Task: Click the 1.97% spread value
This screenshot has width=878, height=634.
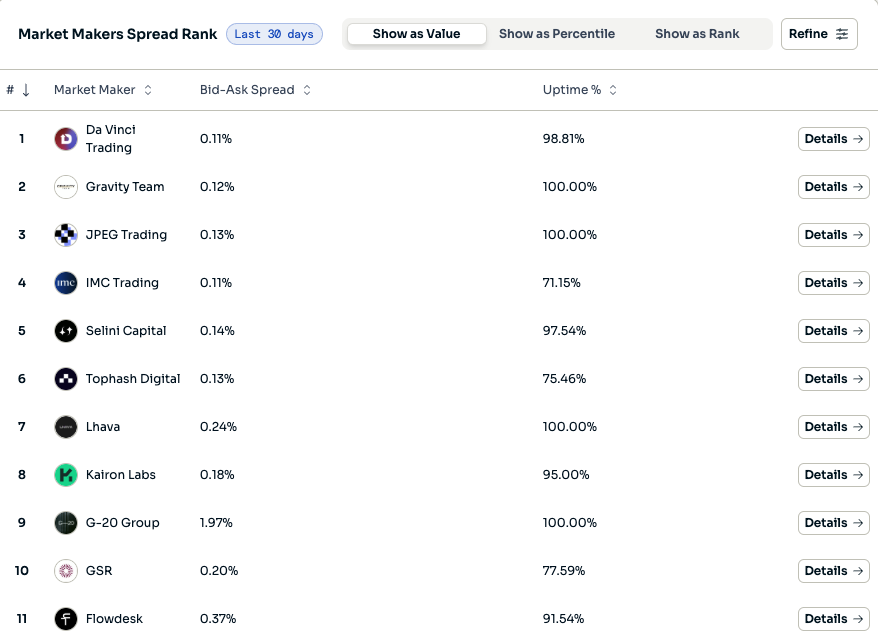Action: pos(216,523)
